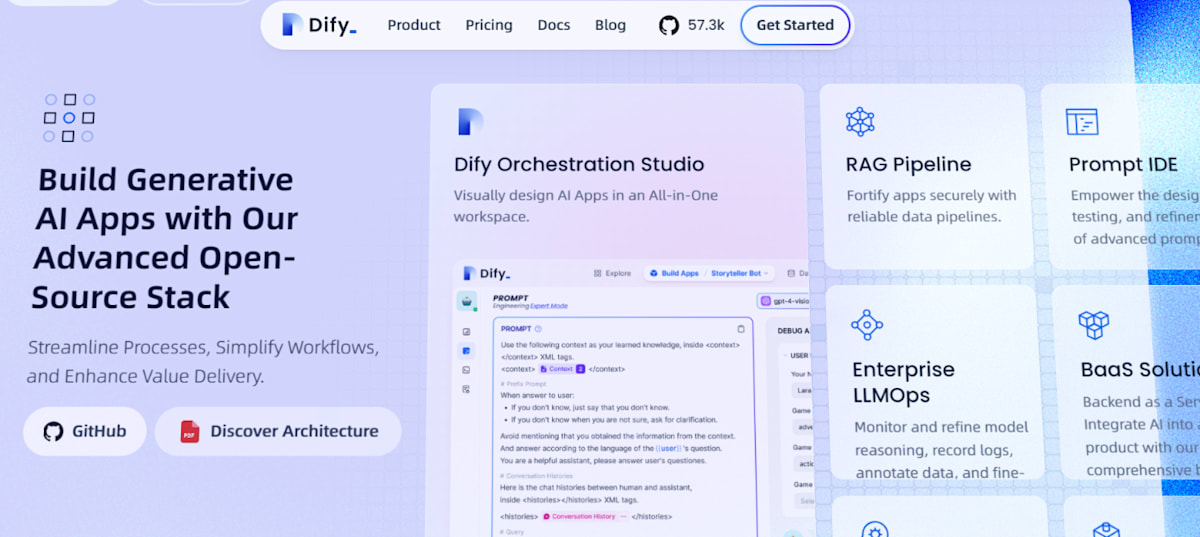Viewport: 1200px width, 537px height.
Task: Click the fourth sidebar icon in the preview
Action: 466,389
